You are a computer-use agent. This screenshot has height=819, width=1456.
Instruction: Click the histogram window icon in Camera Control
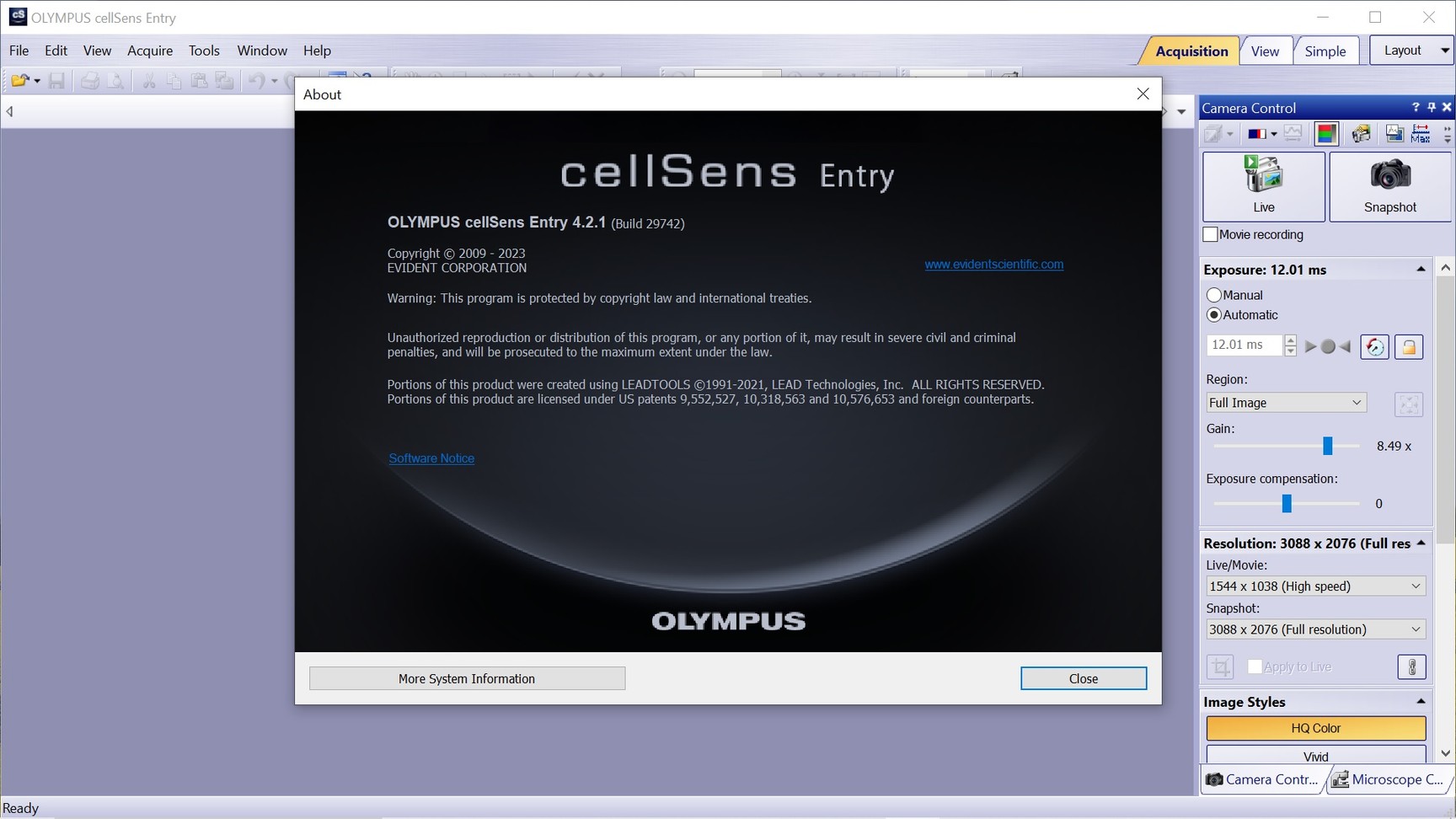1394,134
